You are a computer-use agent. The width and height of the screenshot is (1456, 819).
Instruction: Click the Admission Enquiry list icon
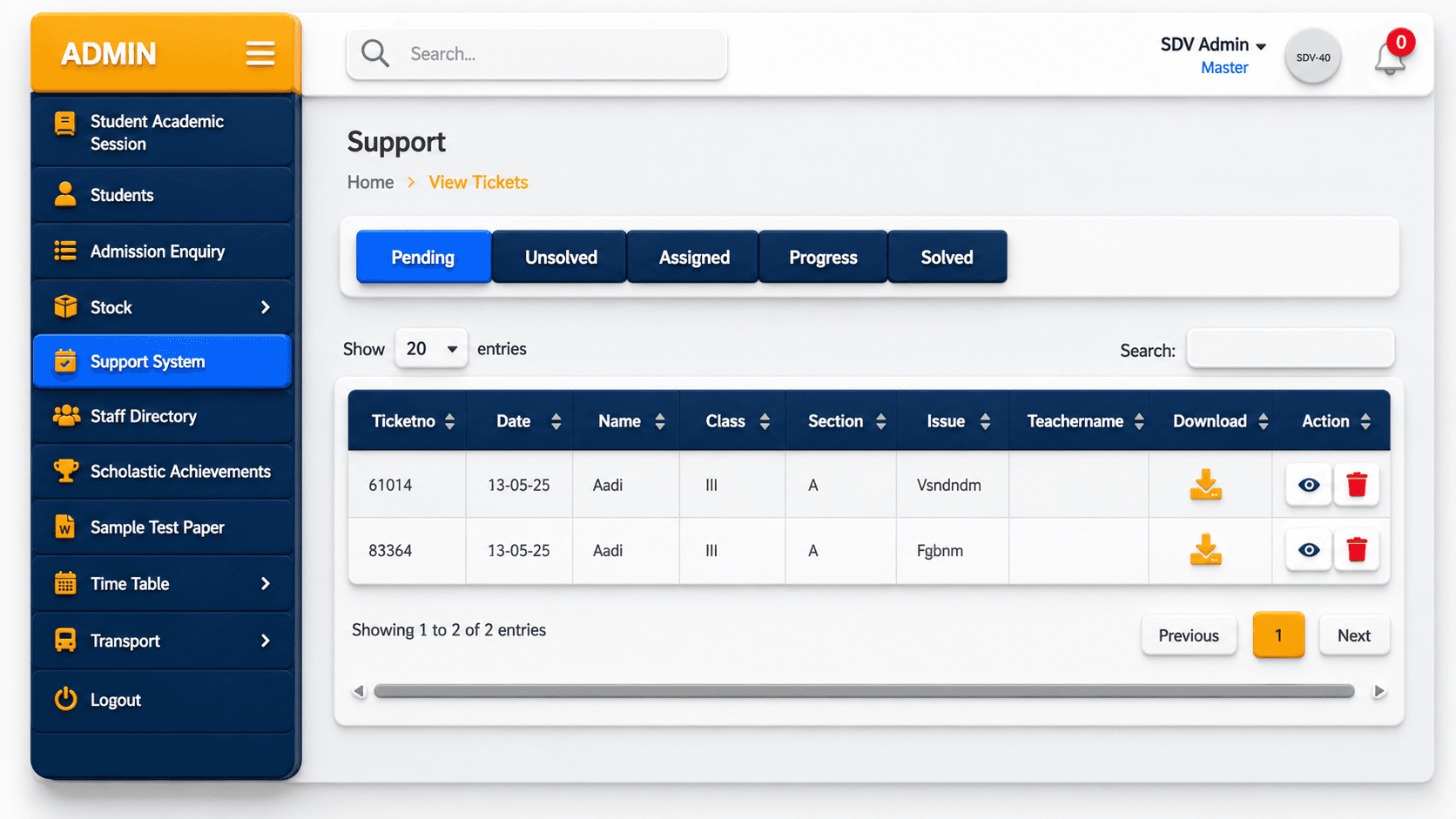pos(65,251)
